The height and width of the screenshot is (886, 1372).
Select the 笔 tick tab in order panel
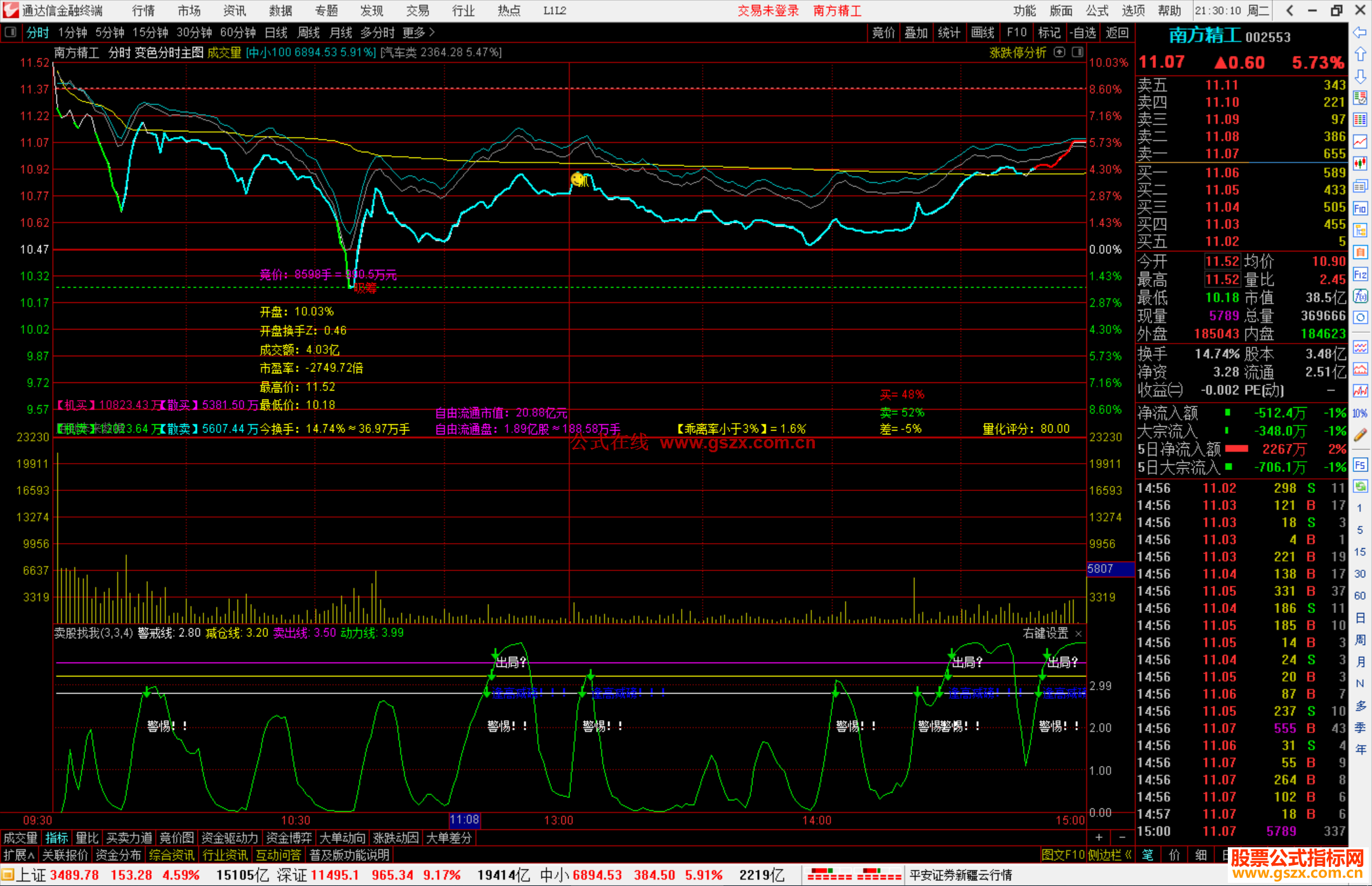click(1148, 855)
